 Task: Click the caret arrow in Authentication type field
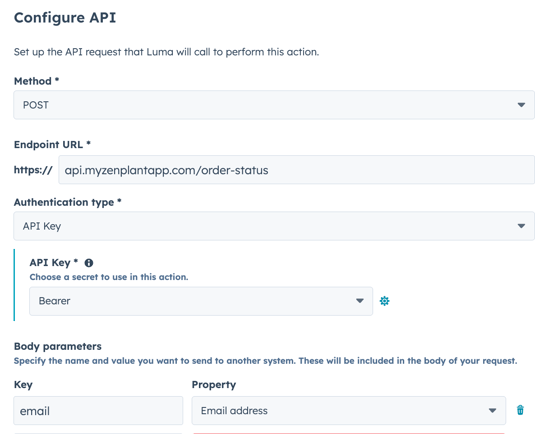[x=521, y=226]
